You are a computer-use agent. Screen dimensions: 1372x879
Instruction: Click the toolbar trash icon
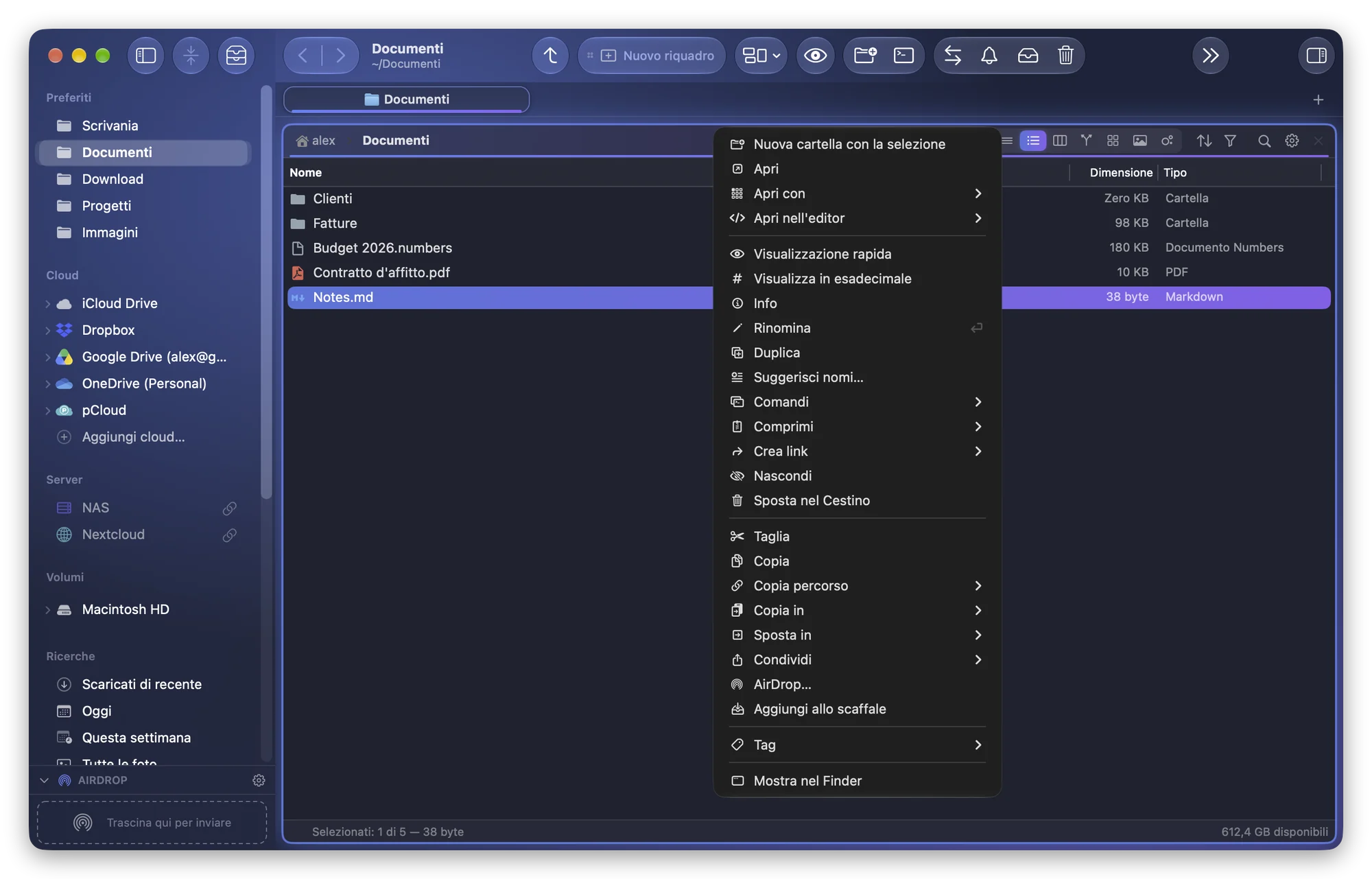pos(1065,56)
